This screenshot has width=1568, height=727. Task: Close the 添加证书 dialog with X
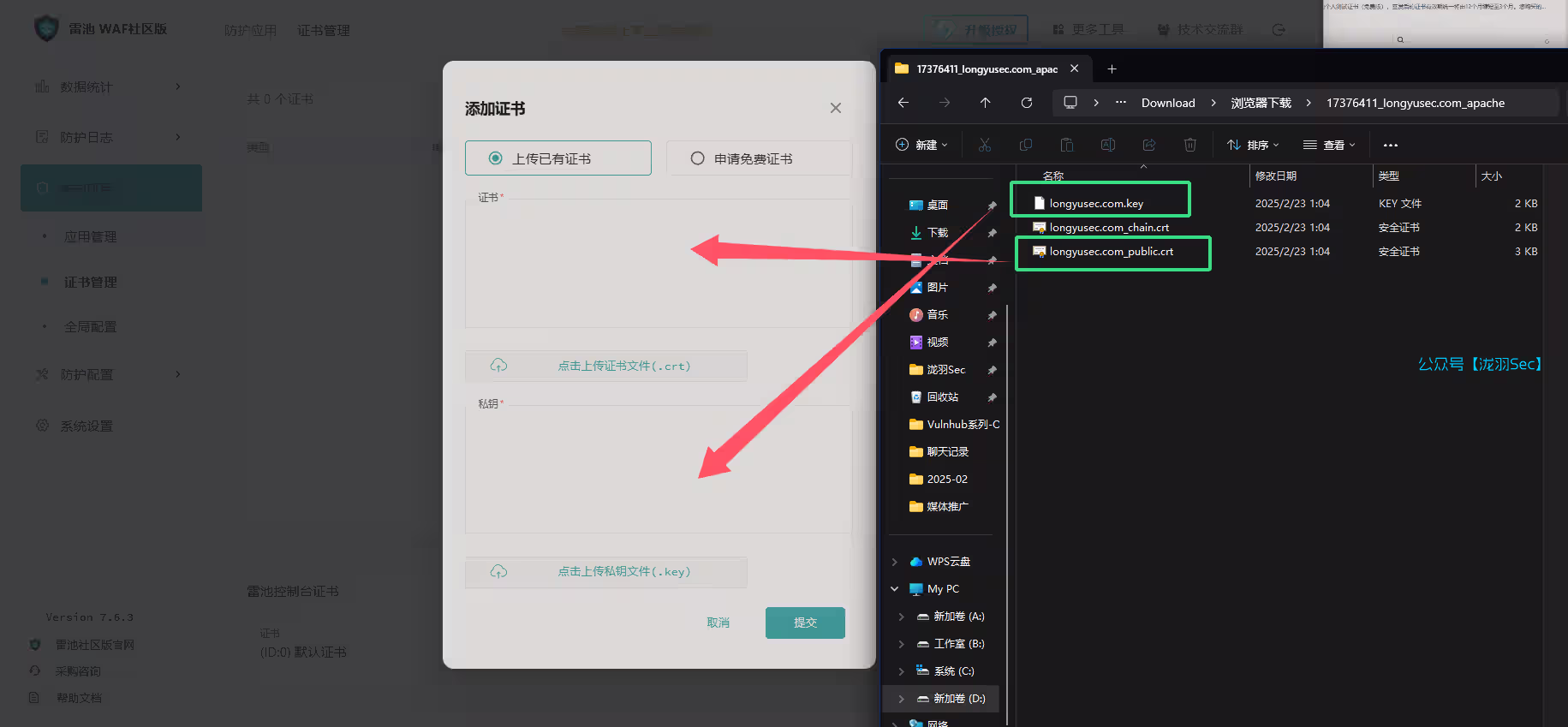pos(835,108)
